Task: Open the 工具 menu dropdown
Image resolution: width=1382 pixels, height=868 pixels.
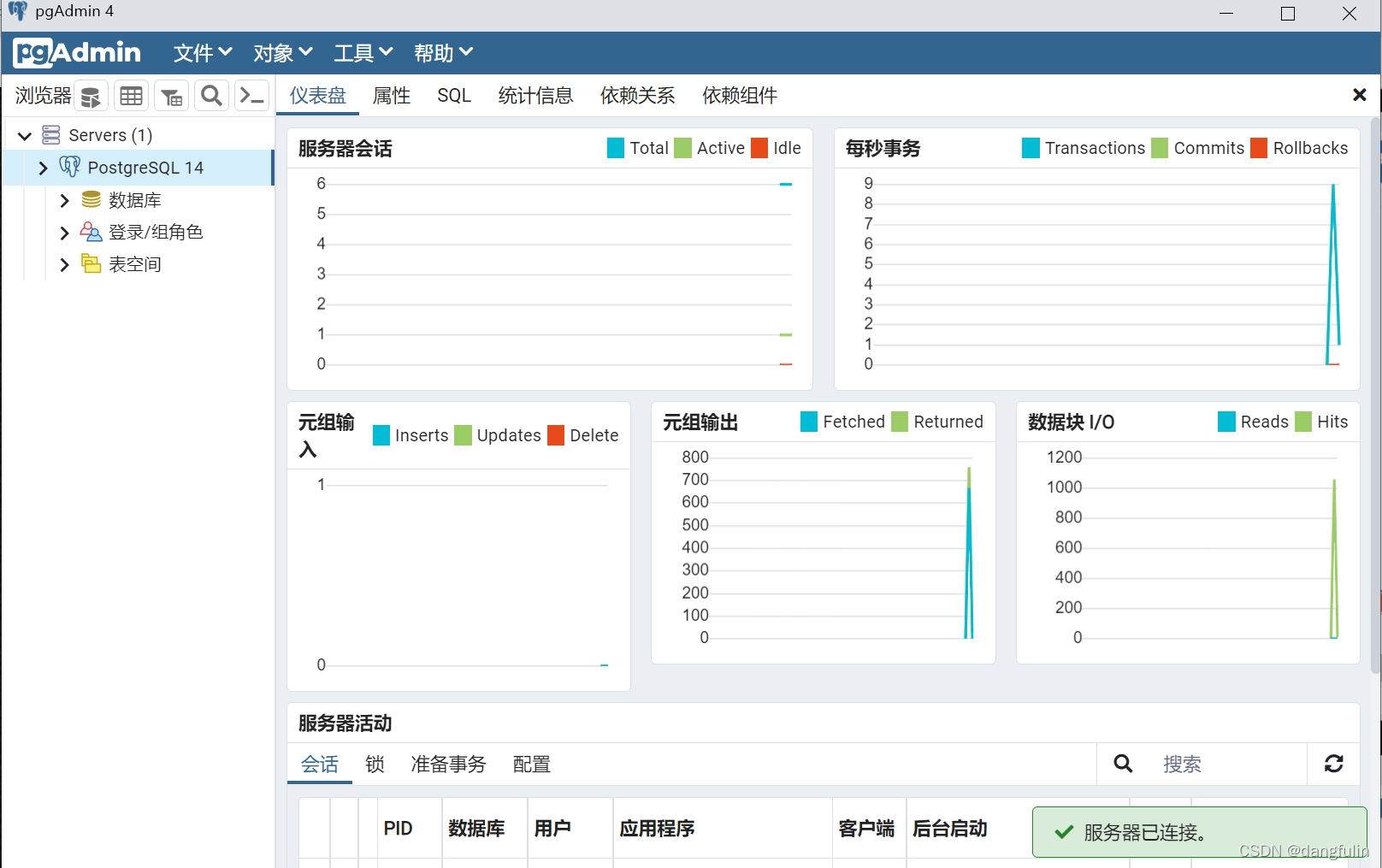Action: point(363,53)
